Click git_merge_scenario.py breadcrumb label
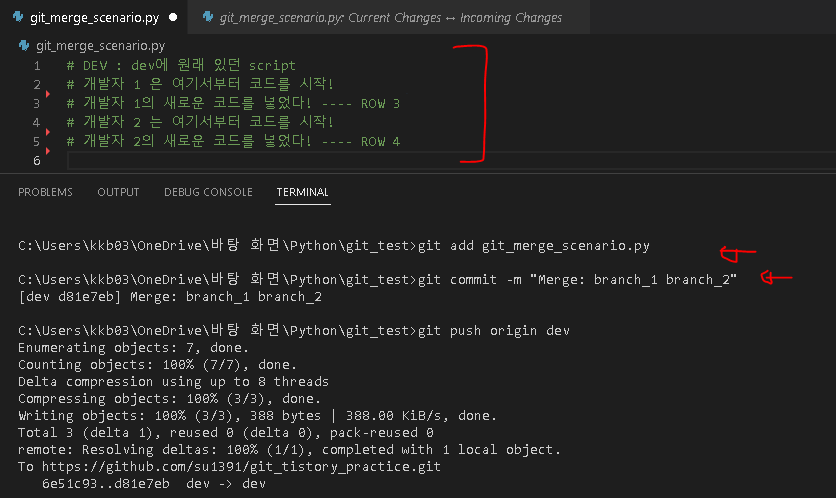Viewport: 836px width, 498px height. 100,46
